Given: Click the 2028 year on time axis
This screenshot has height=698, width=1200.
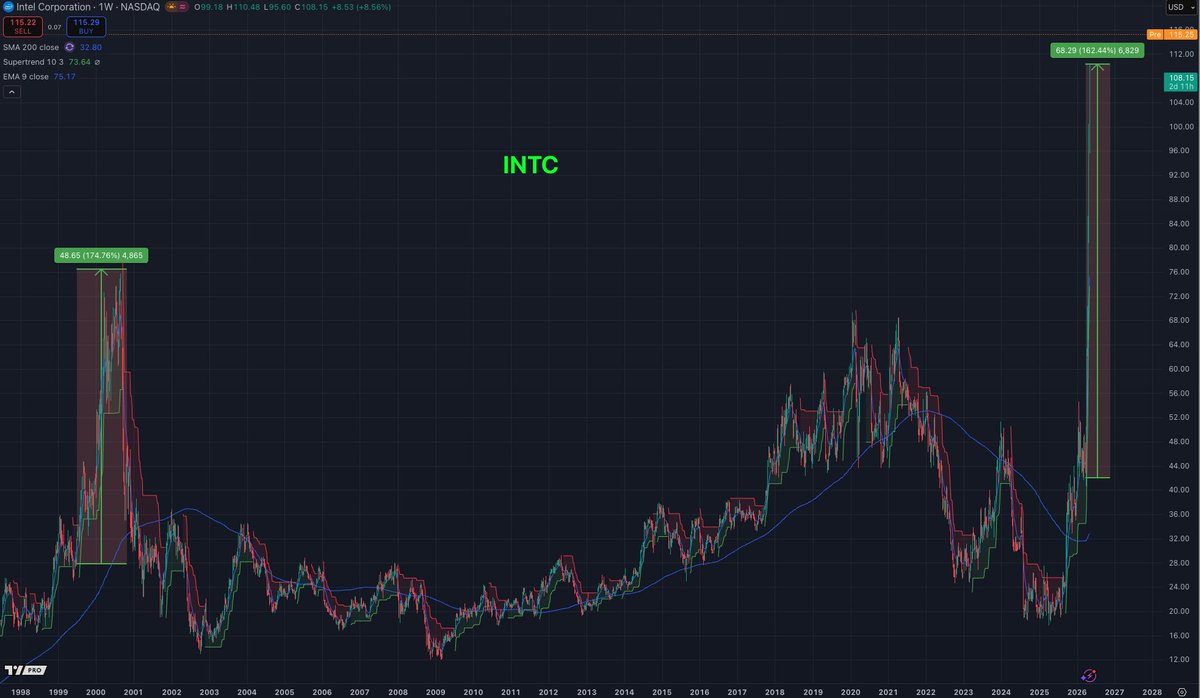Looking at the screenshot, I should tap(1152, 691).
